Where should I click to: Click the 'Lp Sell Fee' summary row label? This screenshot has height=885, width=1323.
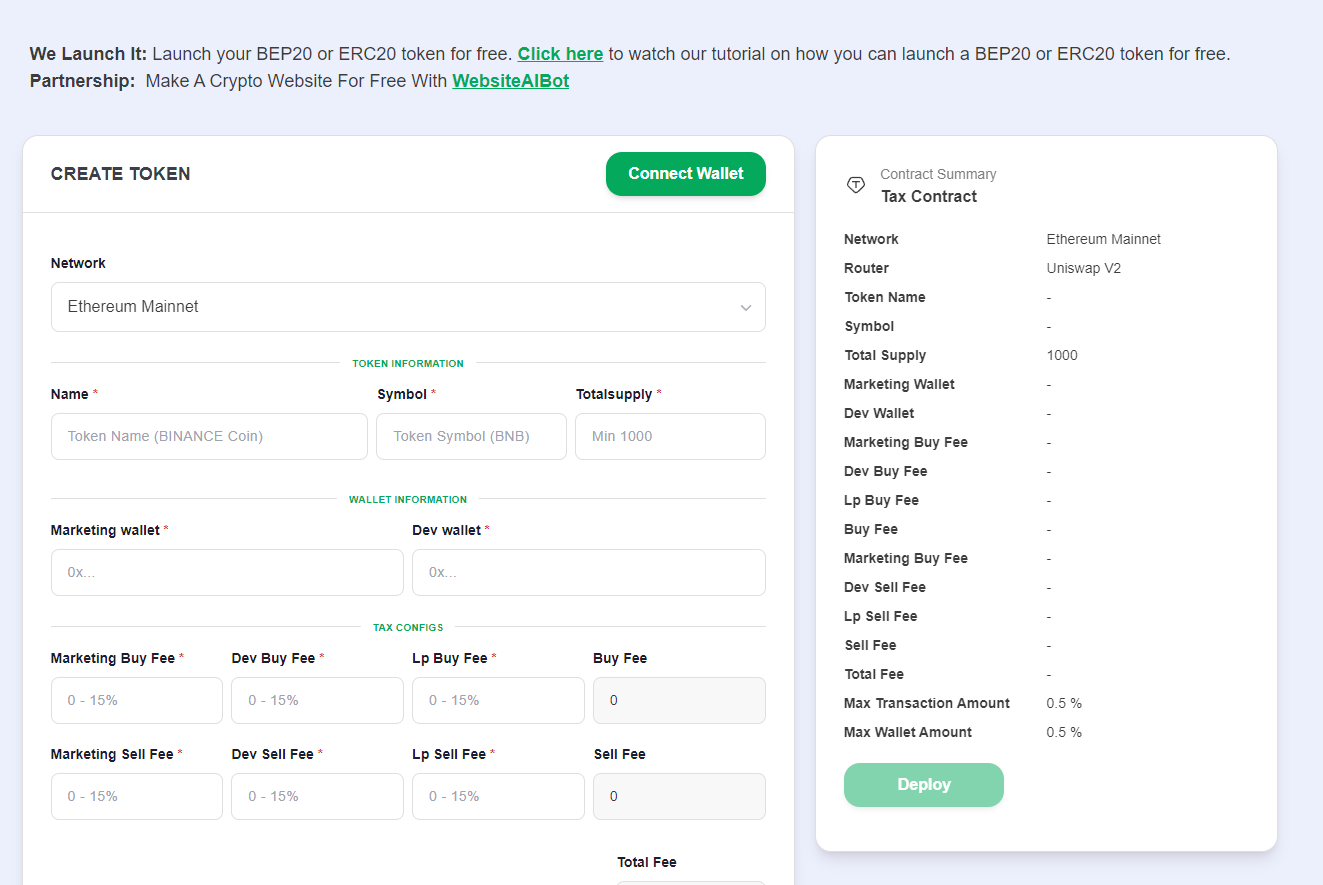tap(881, 616)
